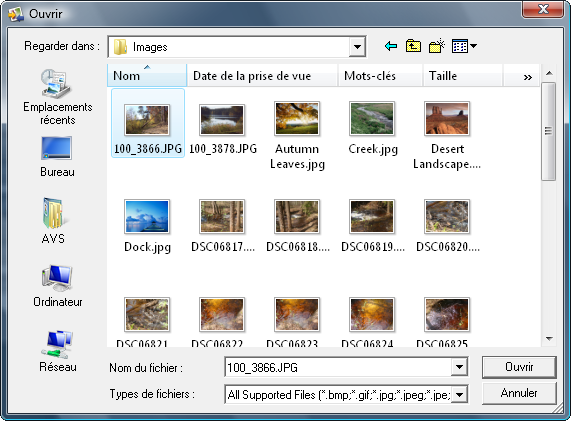Click the scroll down arrow of file list
The height and width of the screenshot is (421, 571).
click(549, 339)
